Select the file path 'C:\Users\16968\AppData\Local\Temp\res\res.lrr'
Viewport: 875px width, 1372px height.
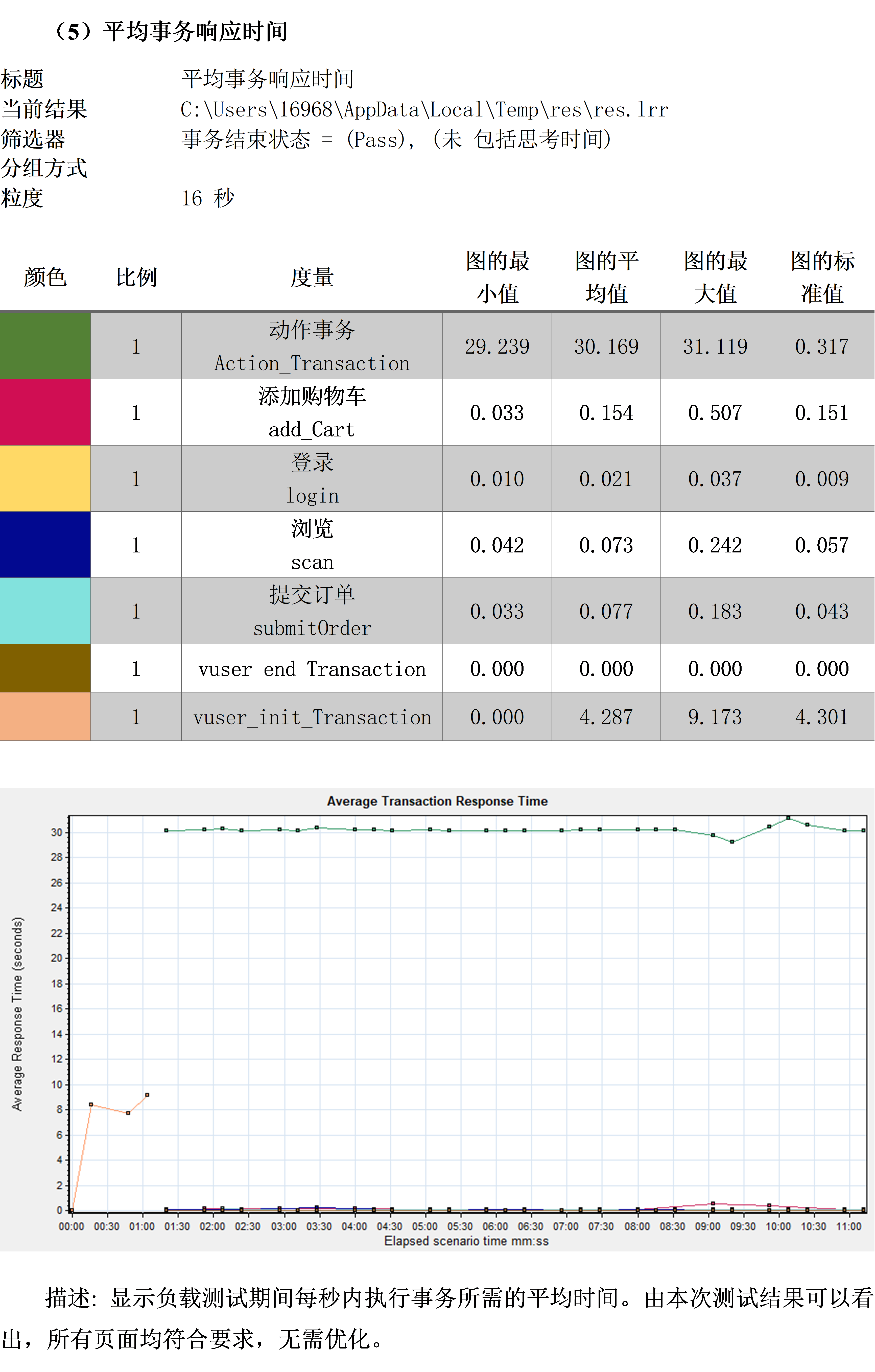(424, 109)
